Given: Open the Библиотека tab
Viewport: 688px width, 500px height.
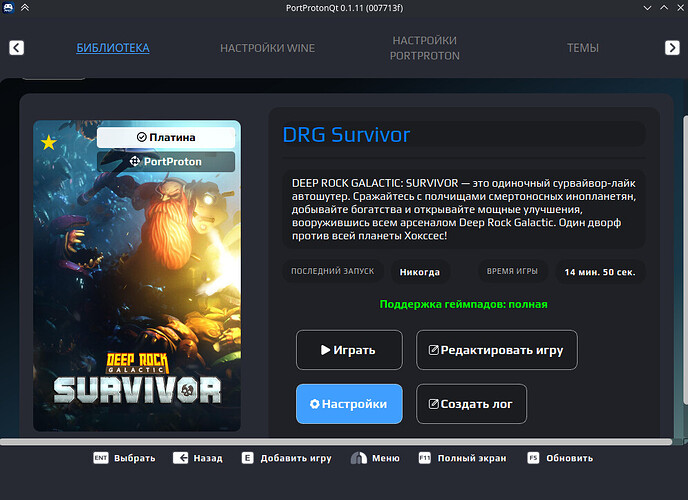Looking at the screenshot, I should point(113,48).
